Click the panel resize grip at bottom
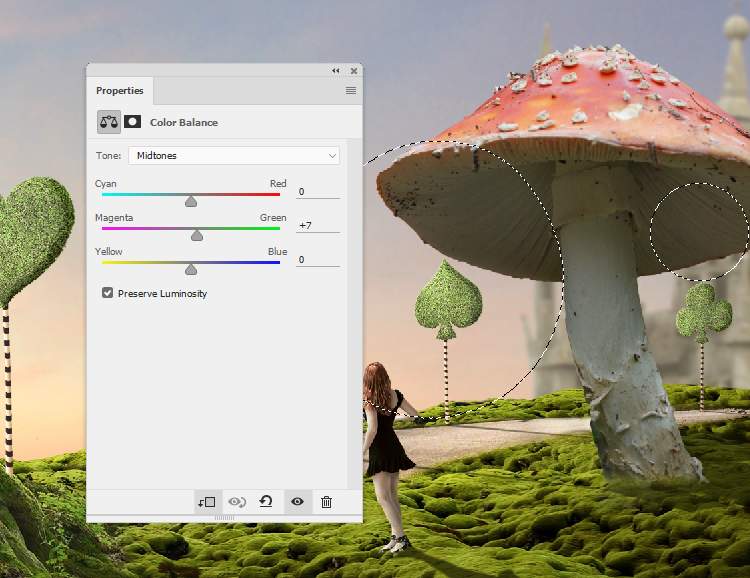The height and width of the screenshot is (578, 750). coord(224,518)
